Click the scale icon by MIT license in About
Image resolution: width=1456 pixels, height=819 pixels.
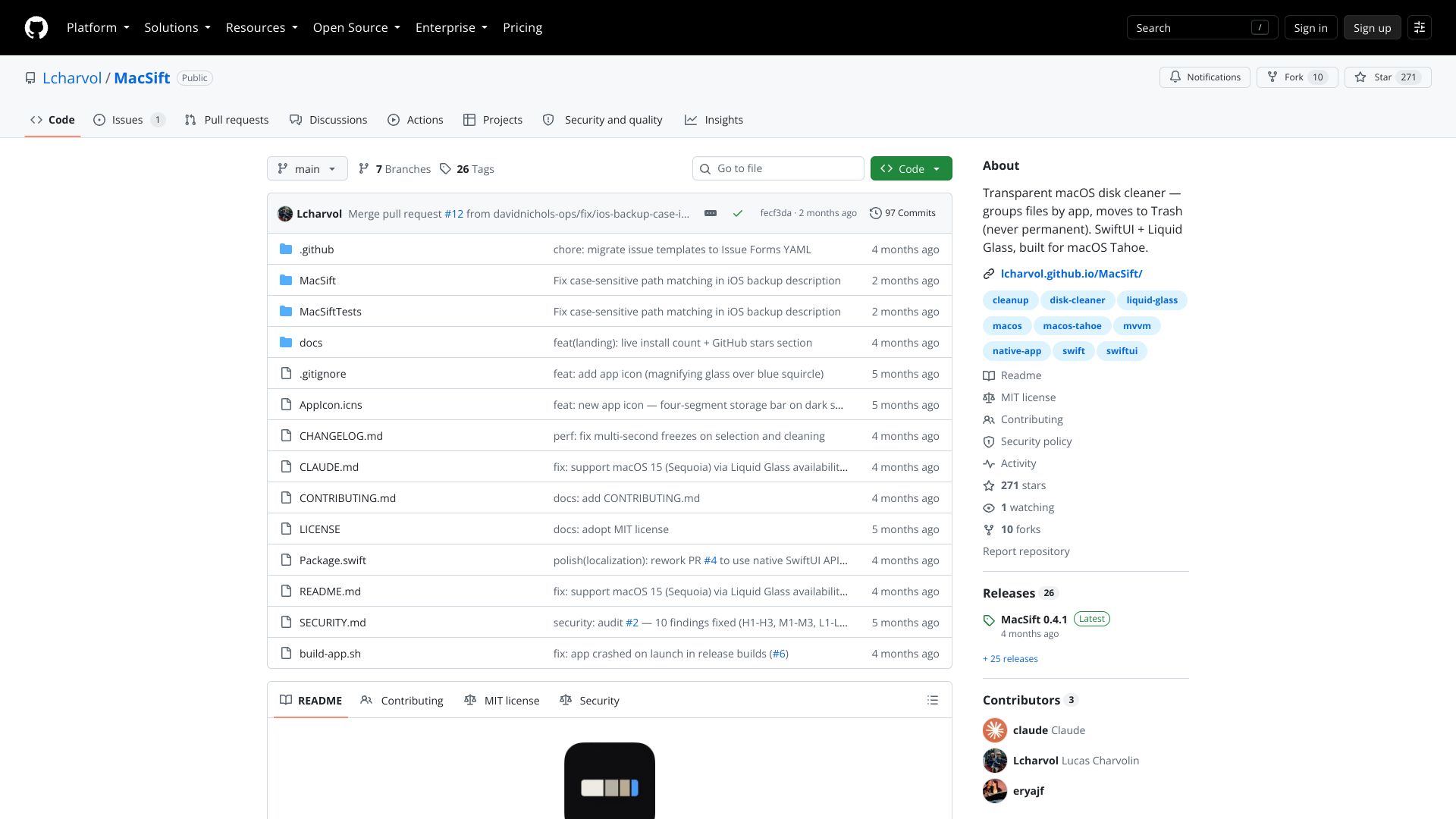tap(989, 397)
